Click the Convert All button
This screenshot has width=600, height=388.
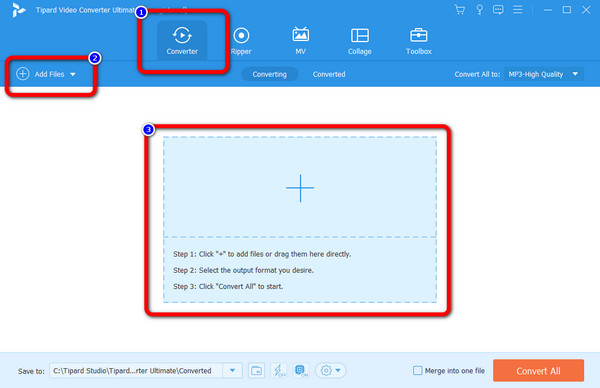pos(538,370)
